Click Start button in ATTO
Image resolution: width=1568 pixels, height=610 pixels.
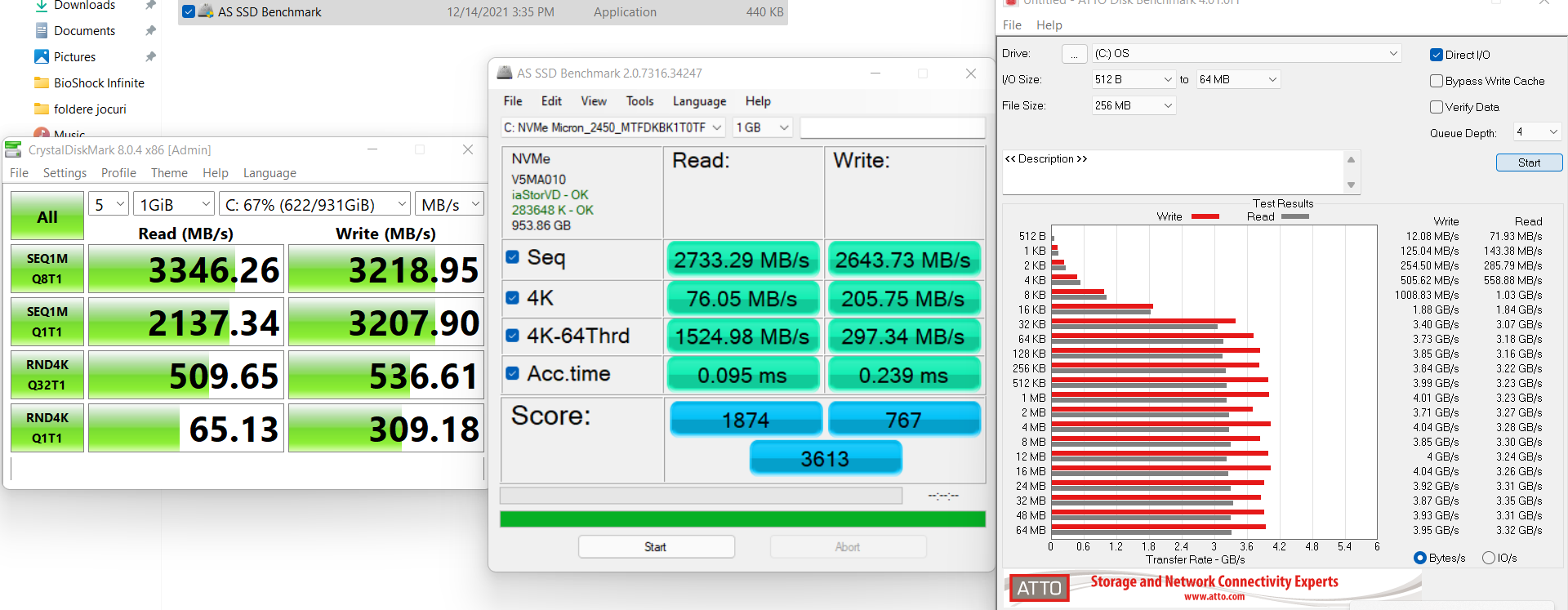(x=1529, y=163)
